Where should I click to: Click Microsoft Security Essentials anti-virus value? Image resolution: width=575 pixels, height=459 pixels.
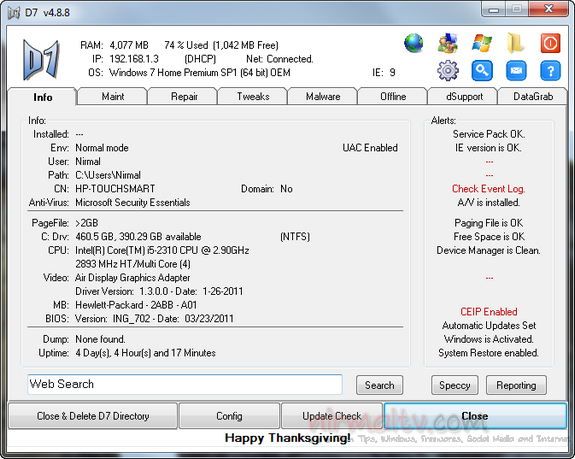coord(133,202)
